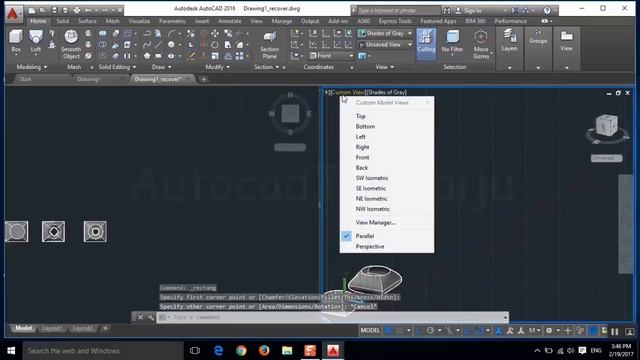Click the Undo arrow in quick access toolbar
Image resolution: width=640 pixels, height=360 pixels.
88,10
